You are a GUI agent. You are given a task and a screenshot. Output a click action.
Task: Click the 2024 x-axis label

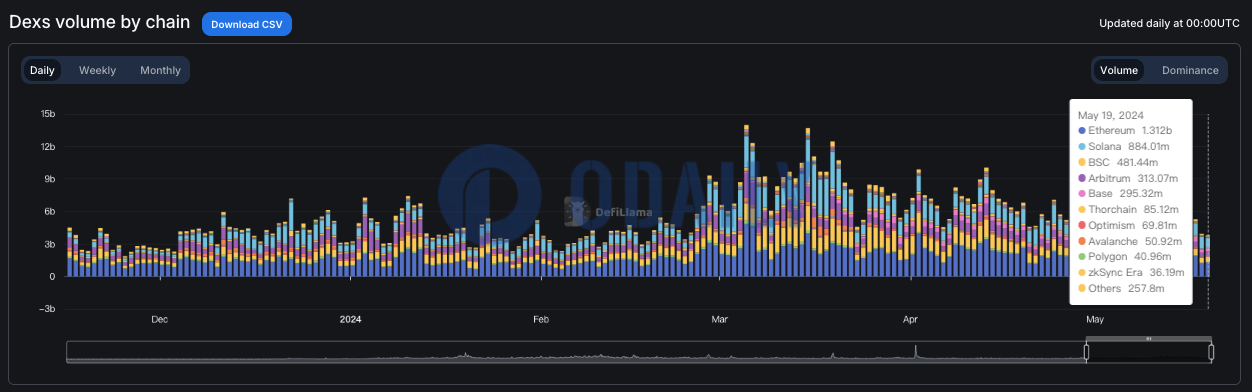click(x=350, y=320)
